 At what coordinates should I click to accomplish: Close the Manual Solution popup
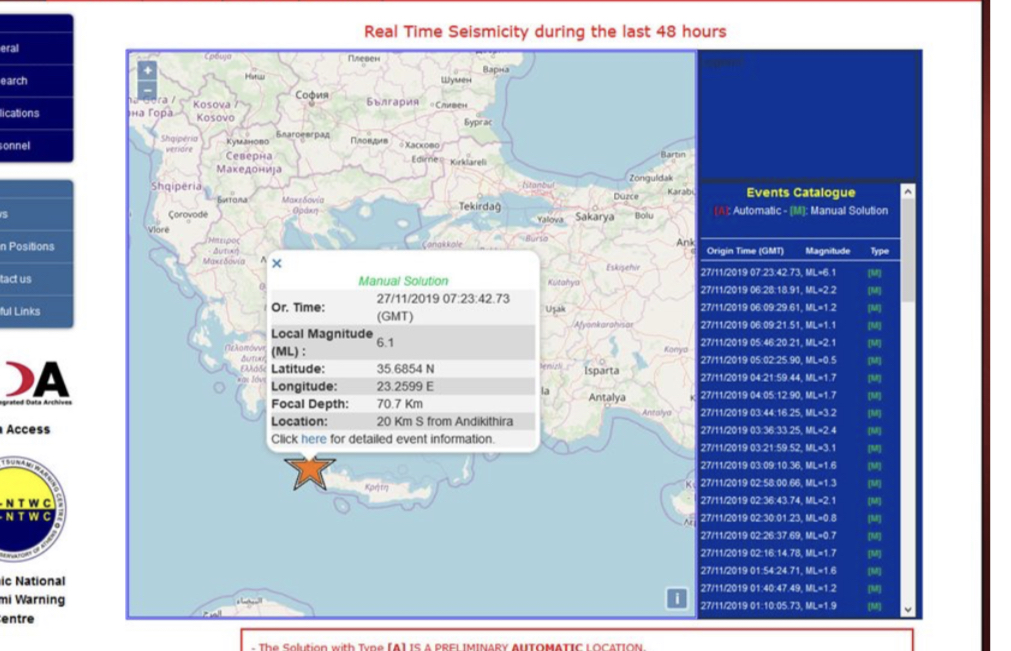click(277, 263)
